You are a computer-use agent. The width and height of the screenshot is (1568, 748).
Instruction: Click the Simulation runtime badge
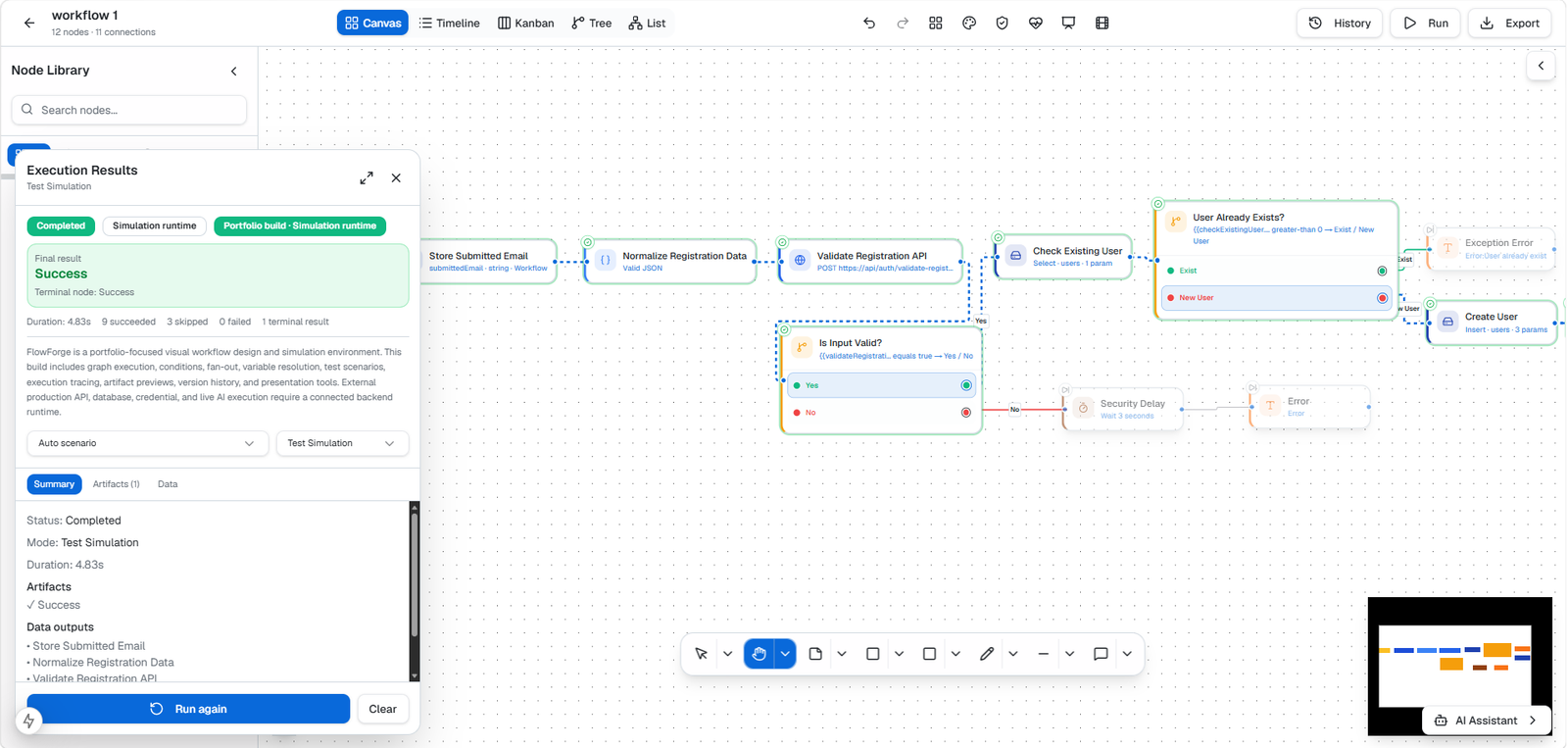tap(155, 225)
